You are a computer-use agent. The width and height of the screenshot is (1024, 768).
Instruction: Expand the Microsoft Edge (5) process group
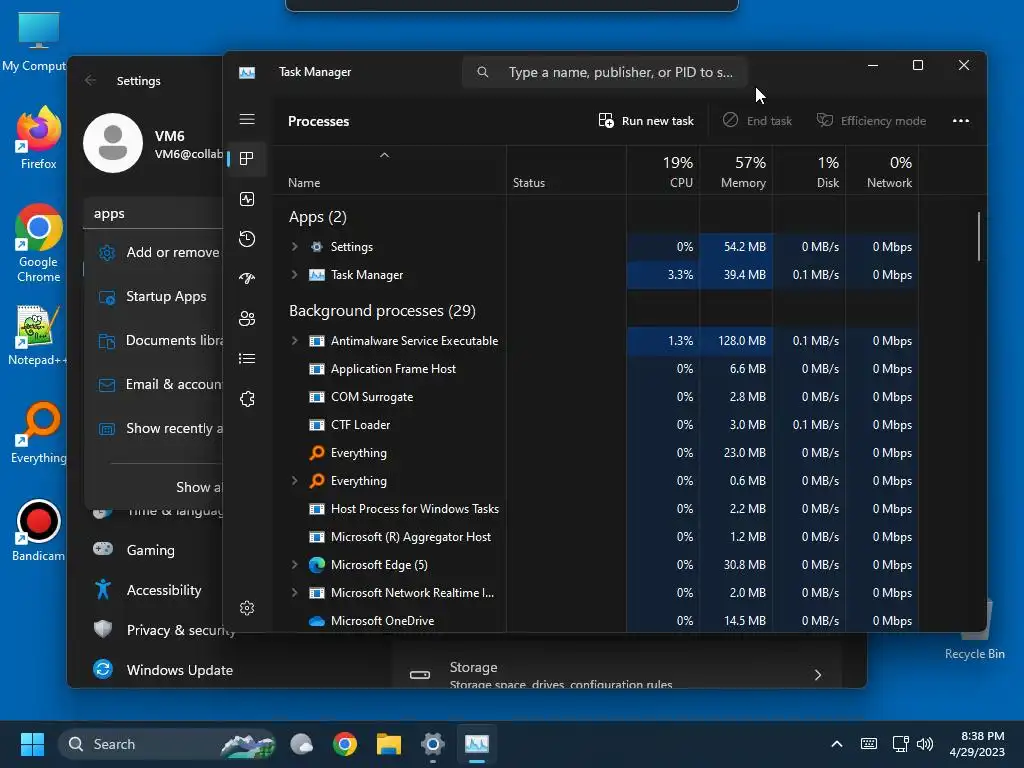(x=295, y=564)
